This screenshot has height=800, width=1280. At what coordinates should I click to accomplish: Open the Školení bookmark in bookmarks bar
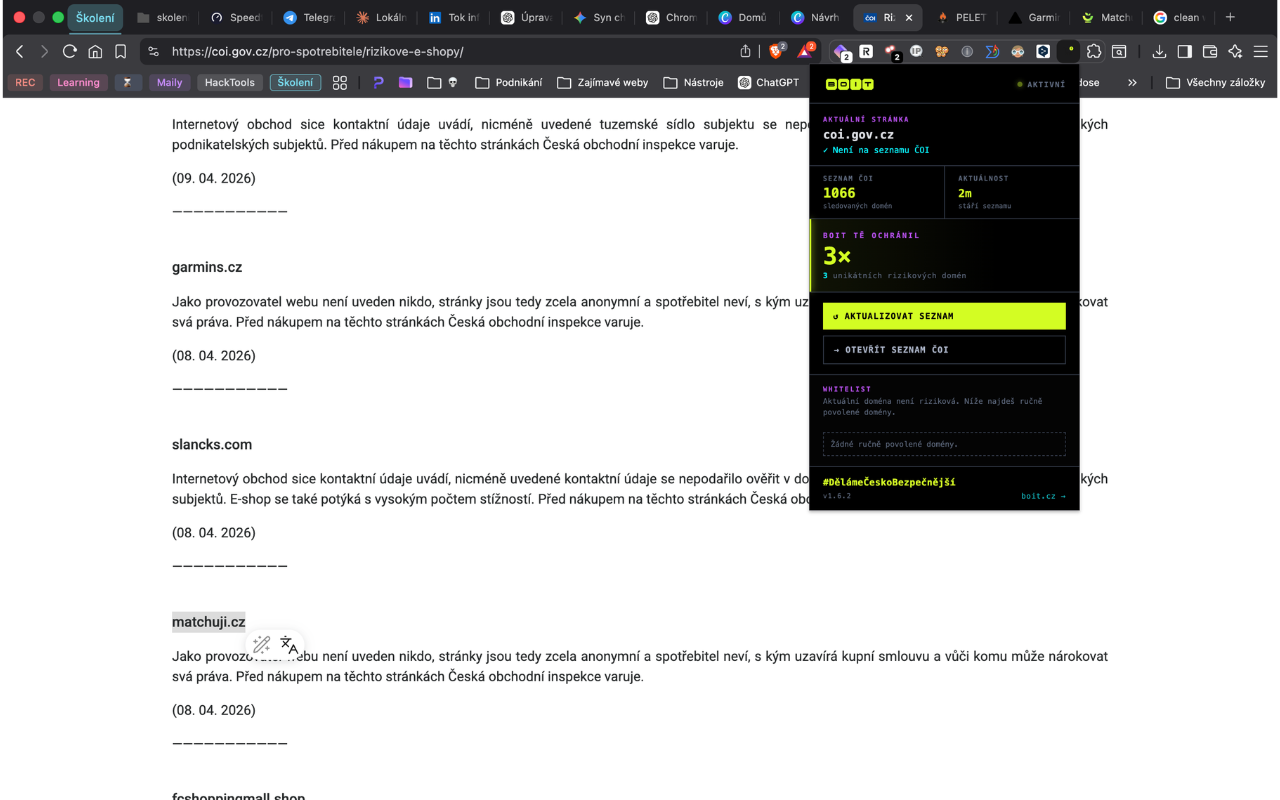[x=295, y=82]
